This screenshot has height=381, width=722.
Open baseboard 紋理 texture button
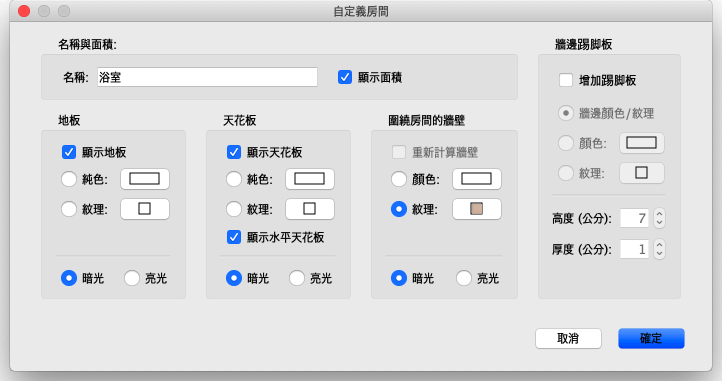(642, 173)
